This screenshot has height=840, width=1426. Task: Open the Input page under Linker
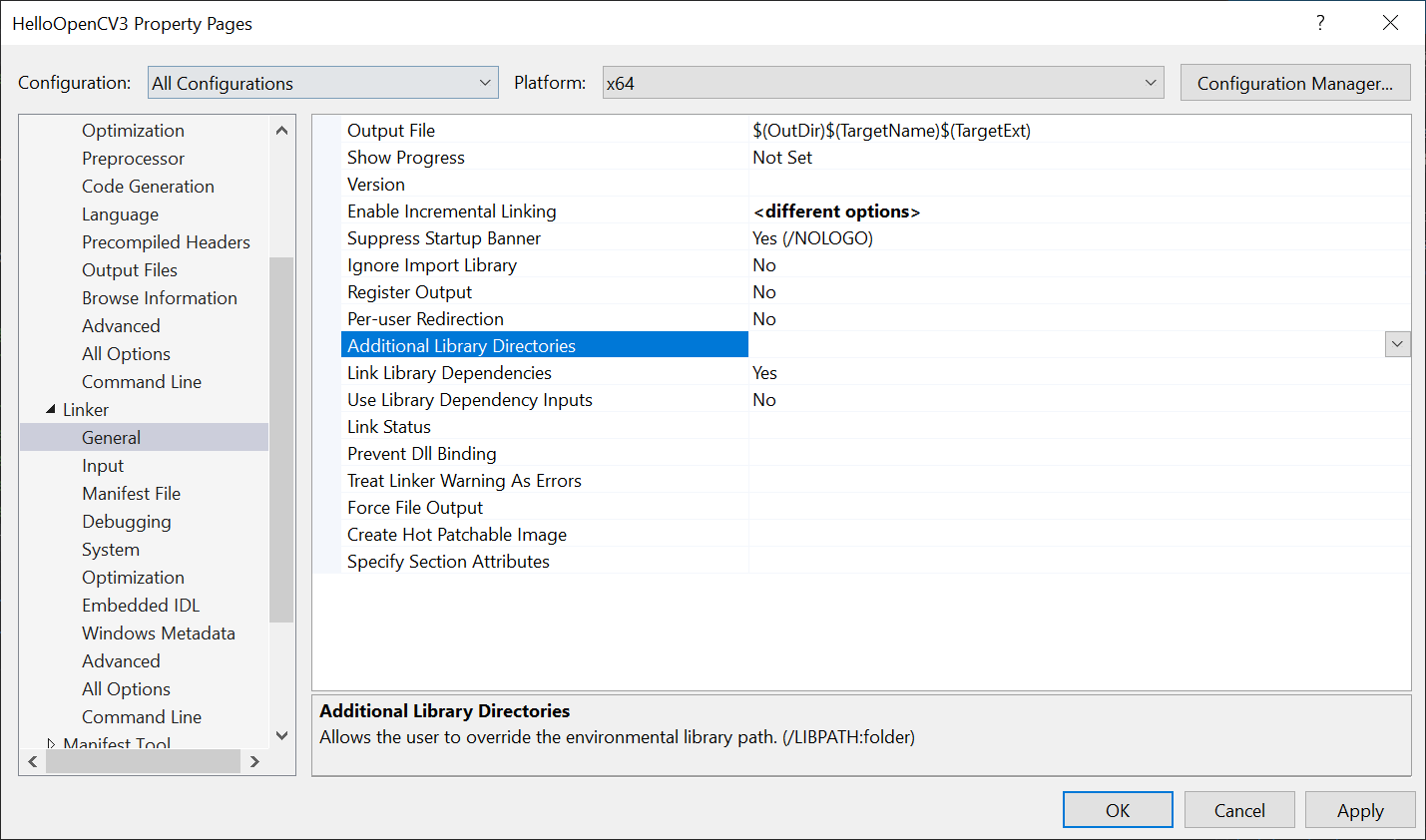103,466
